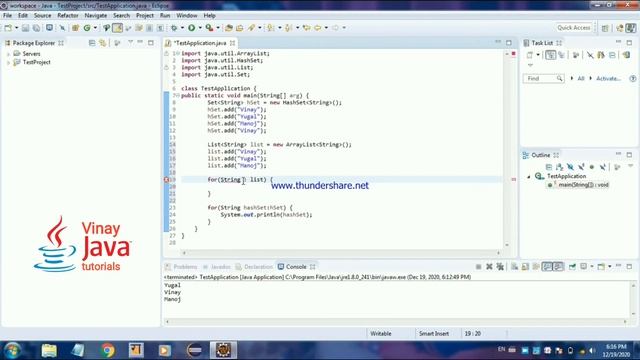Click the green Run button in toolbar
This screenshot has height=360, width=640.
[191, 28]
